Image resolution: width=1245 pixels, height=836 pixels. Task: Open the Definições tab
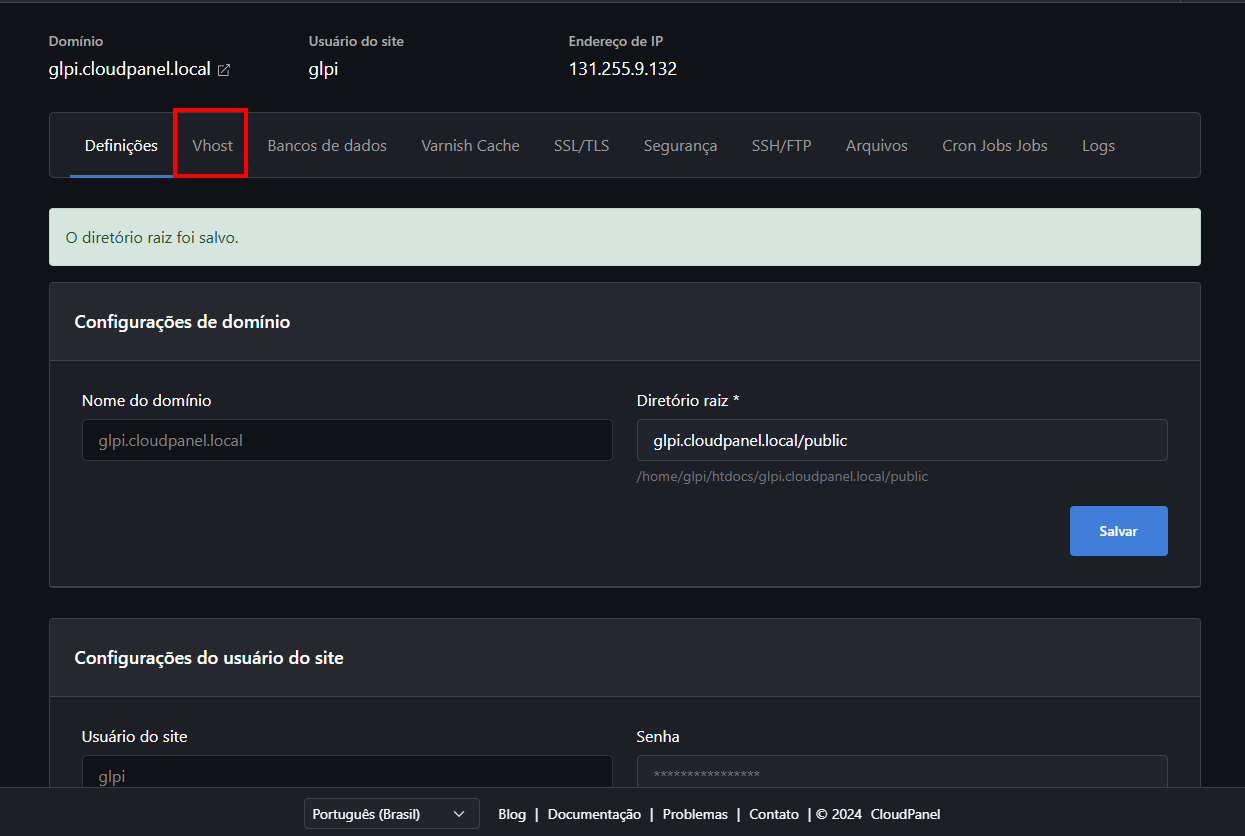click(121, 146)
